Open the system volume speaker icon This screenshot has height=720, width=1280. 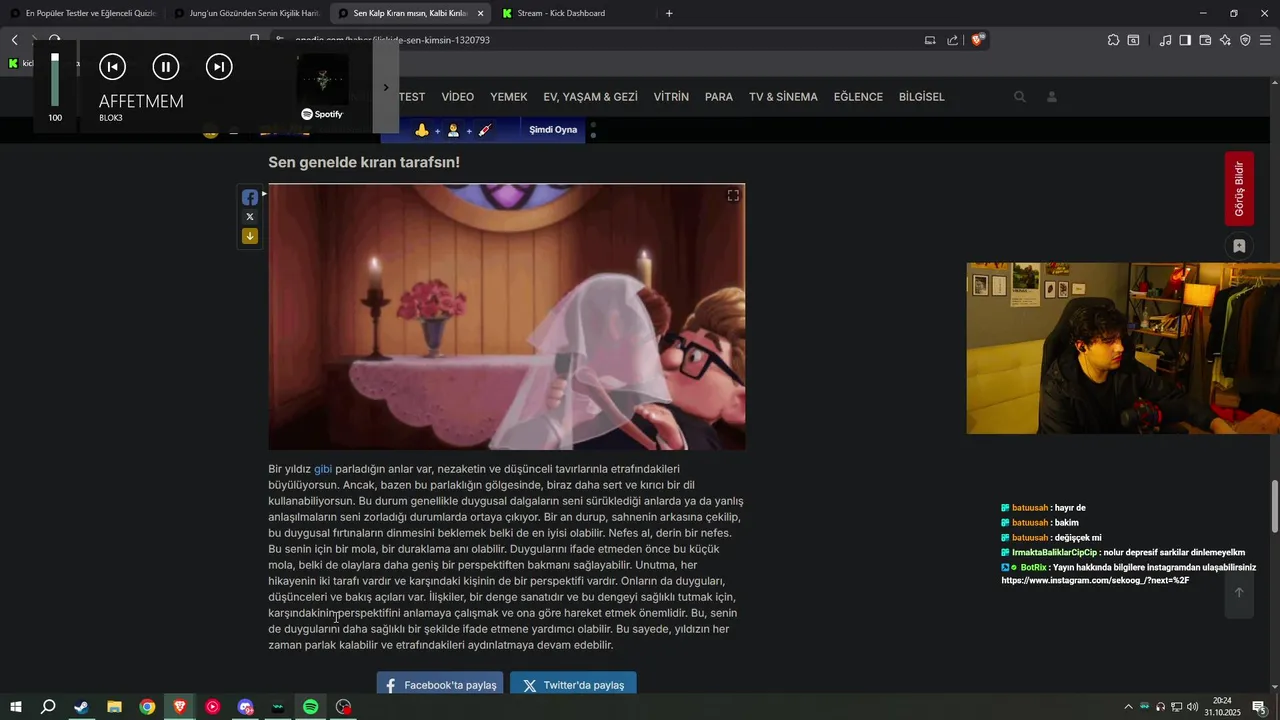(1193, 707)
